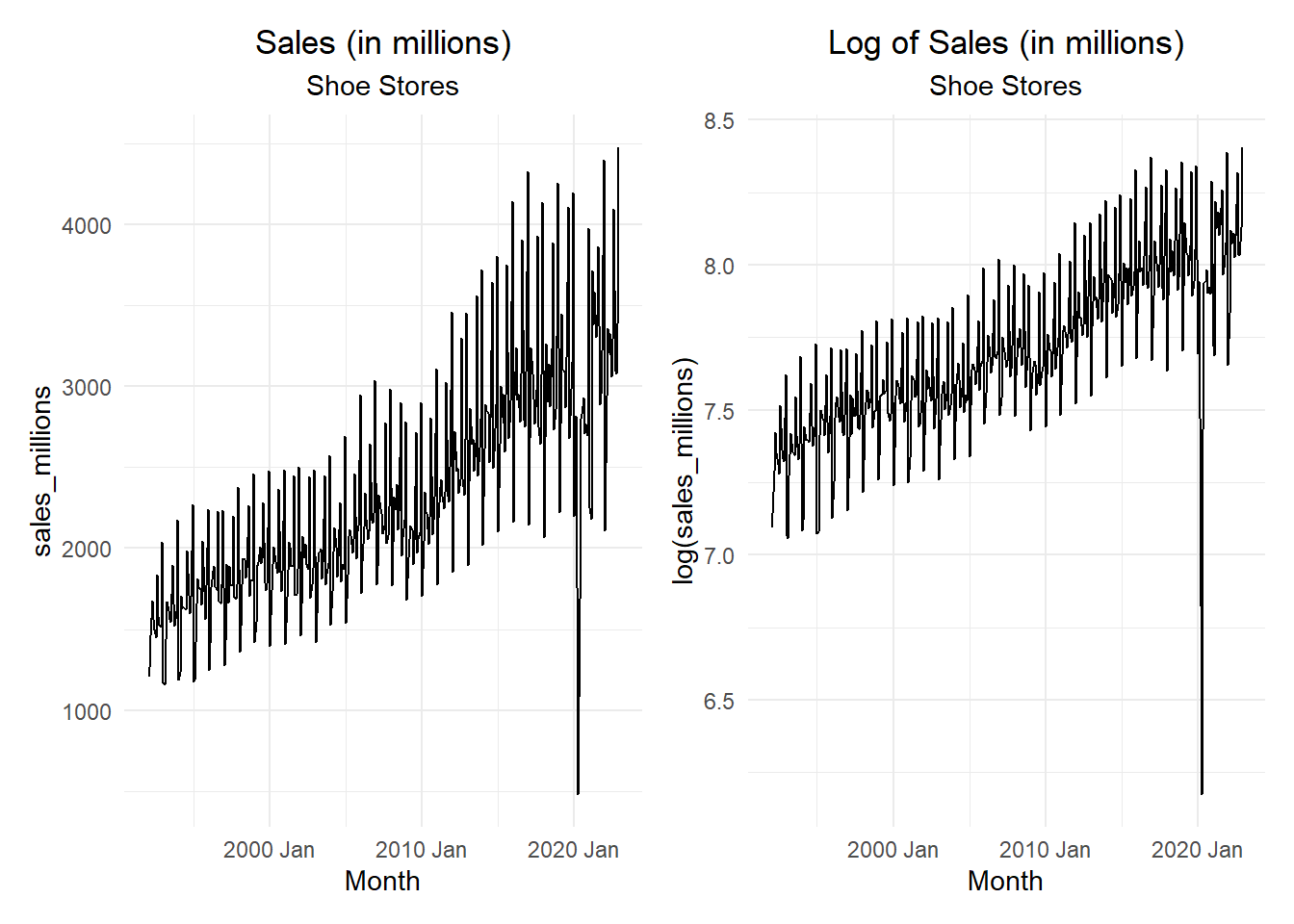Screen dimensions: 1294x924
Task: Click the 7.0 y-axis tick label
Action: click(x=718, y=556)
